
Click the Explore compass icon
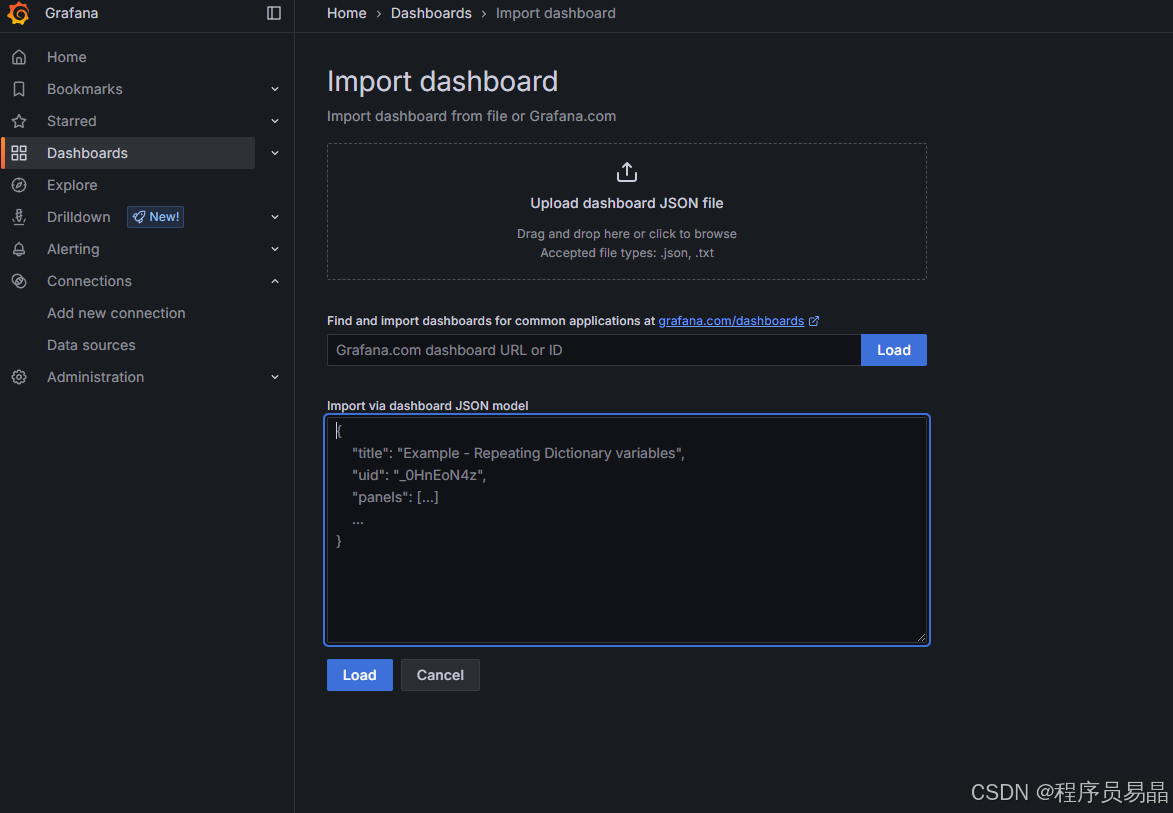19,185
